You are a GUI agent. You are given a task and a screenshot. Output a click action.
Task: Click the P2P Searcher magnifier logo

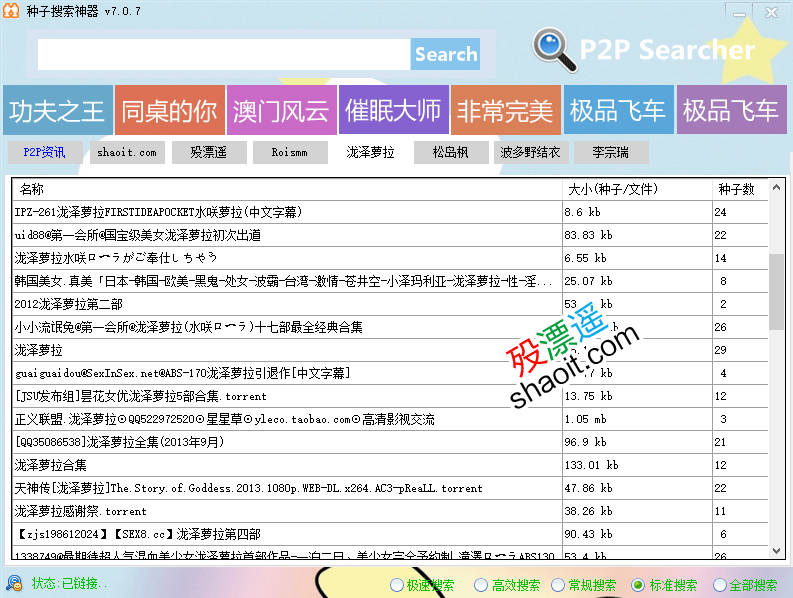554,50
